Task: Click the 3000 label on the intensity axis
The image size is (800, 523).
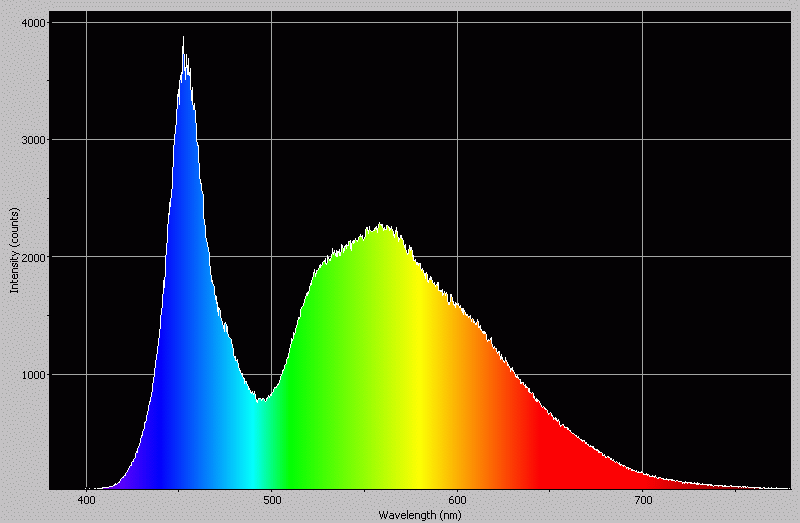Action: coord(34,140)
